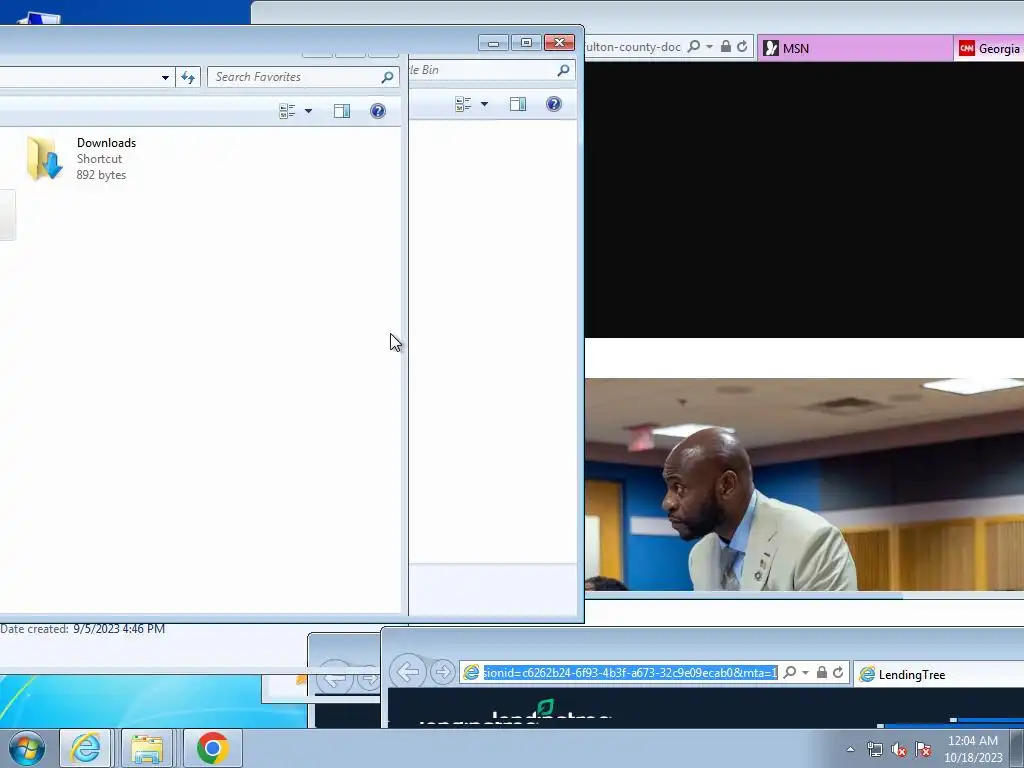Click the black video area in browser

coord(804,199)
